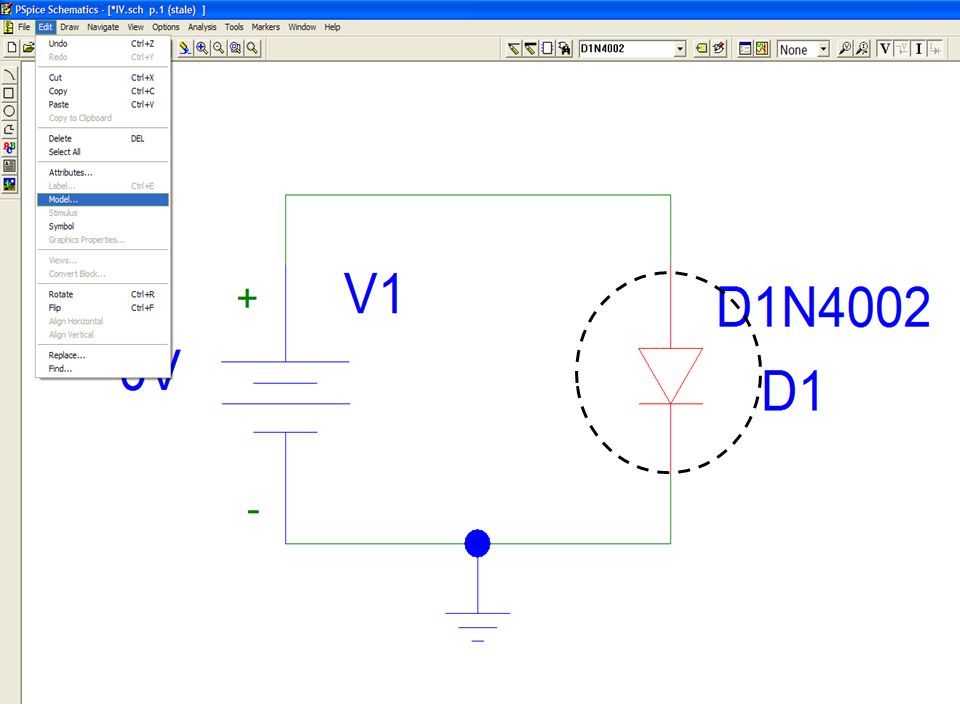Screen dimensions: 960x720
Task: Open the Window menu
Action: point(302,27)
